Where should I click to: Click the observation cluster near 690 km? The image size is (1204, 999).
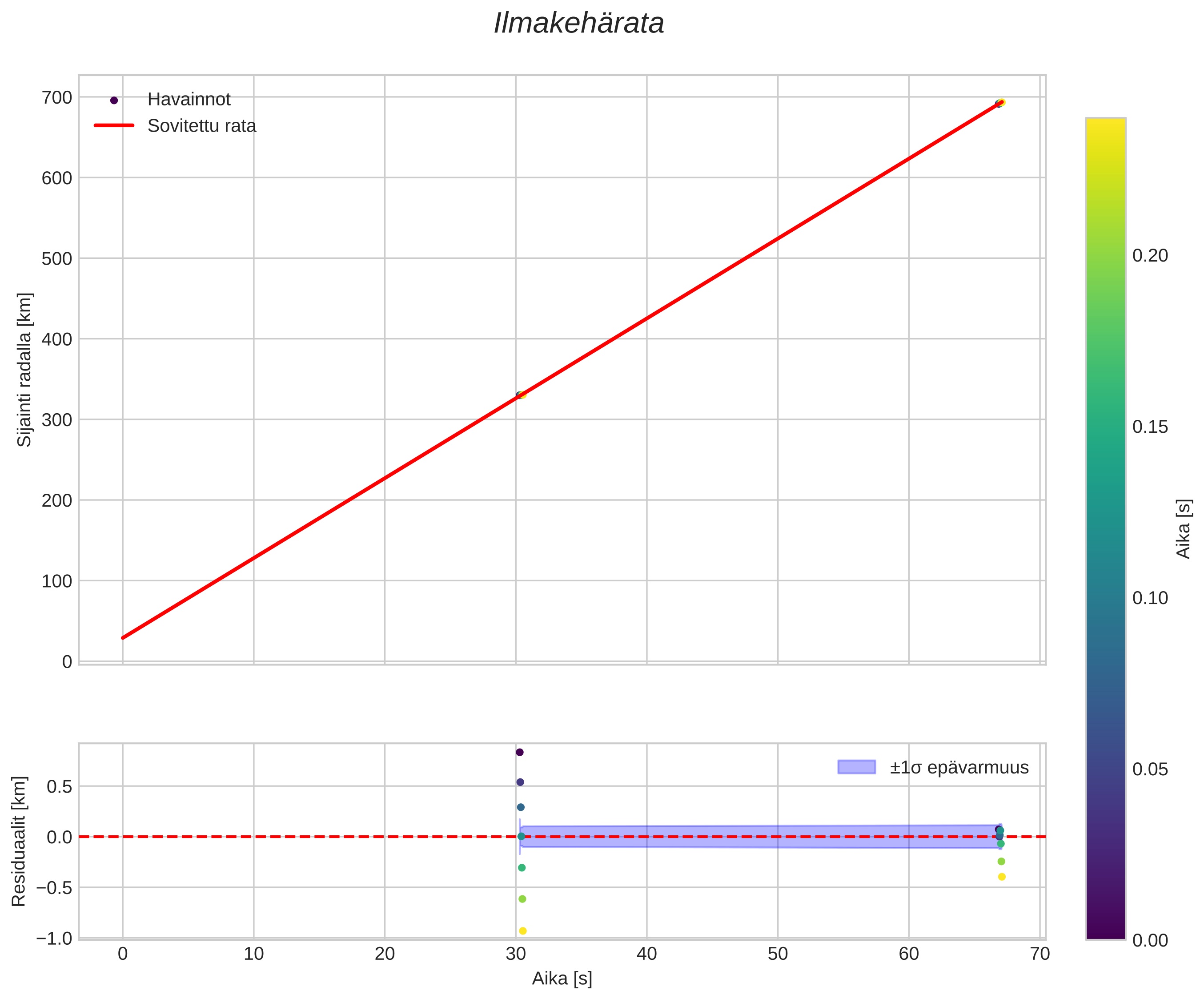click(x=1000, y=103)
